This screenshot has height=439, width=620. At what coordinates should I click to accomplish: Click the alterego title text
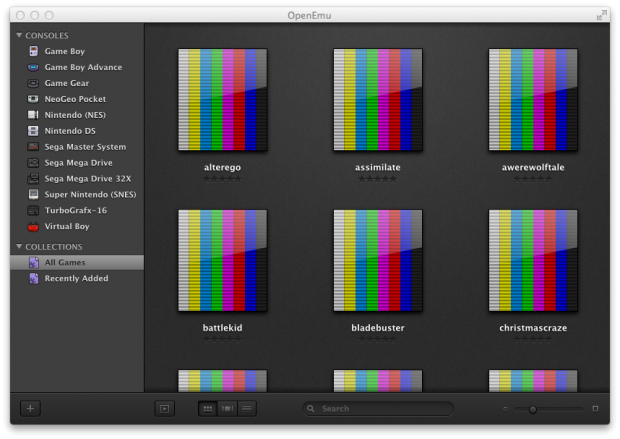tap(222, 167)
